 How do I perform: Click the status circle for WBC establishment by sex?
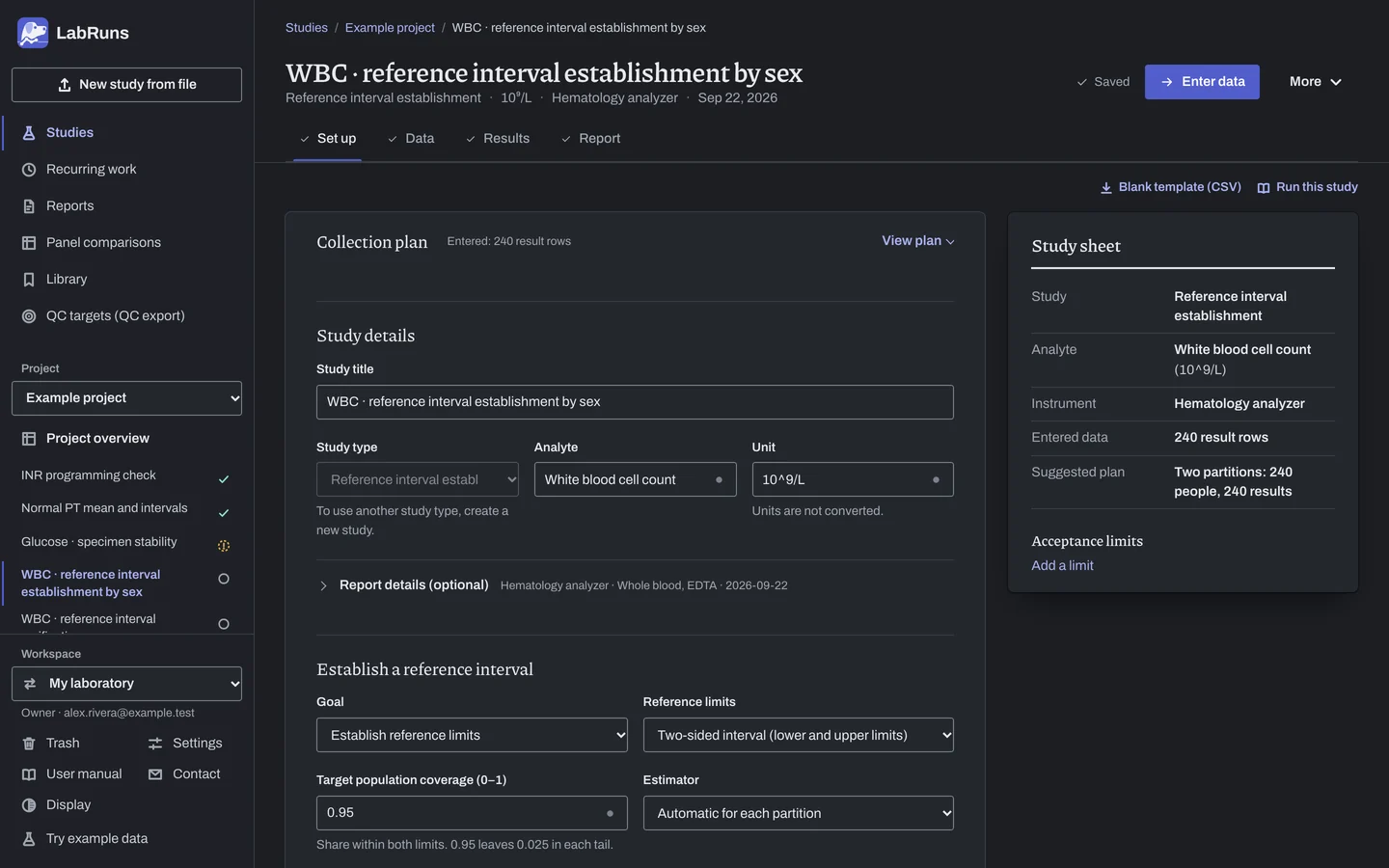(x=224, y=579)
